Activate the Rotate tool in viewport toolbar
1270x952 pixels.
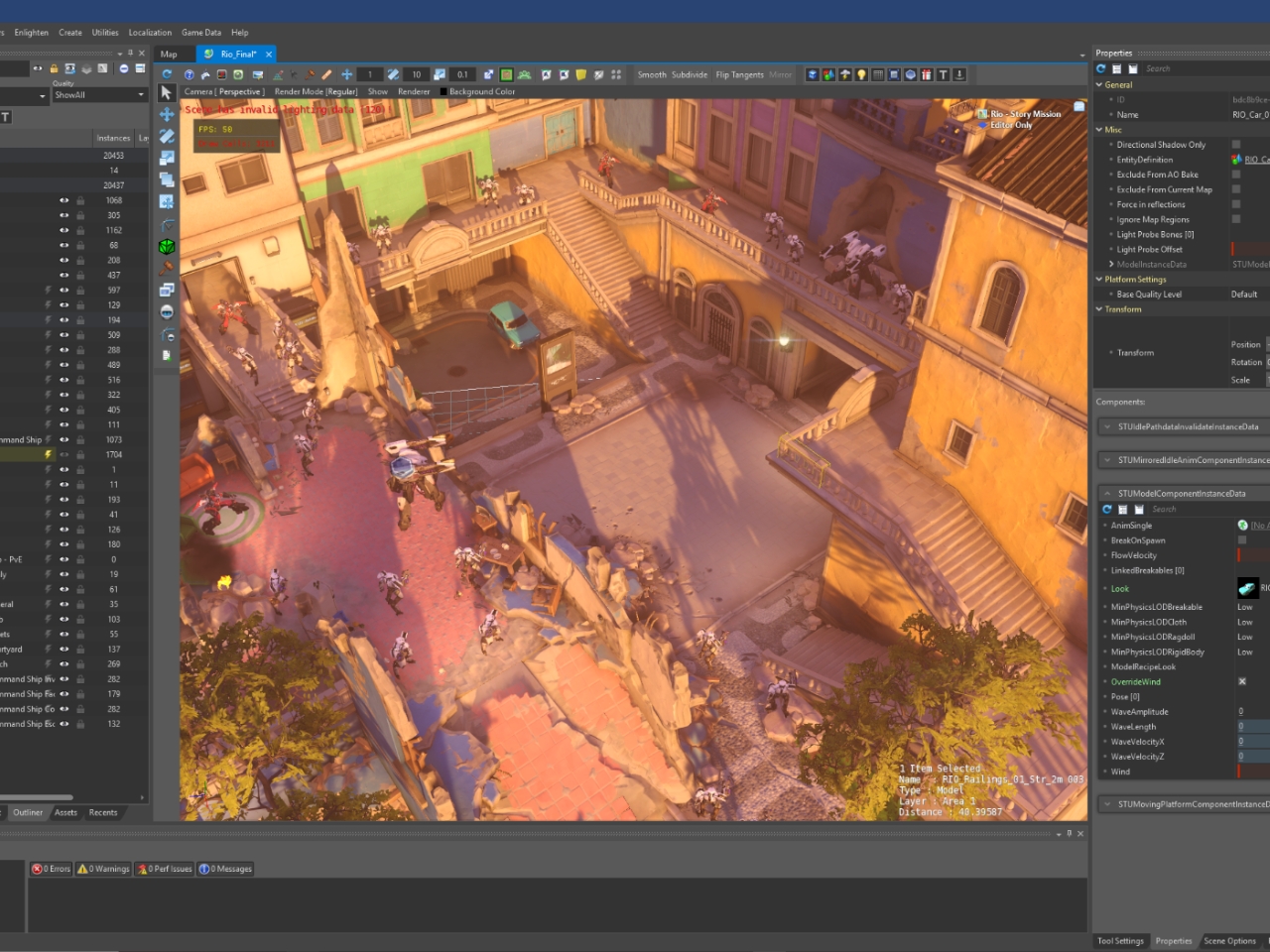pyautogui.click(x=167, y=136)
